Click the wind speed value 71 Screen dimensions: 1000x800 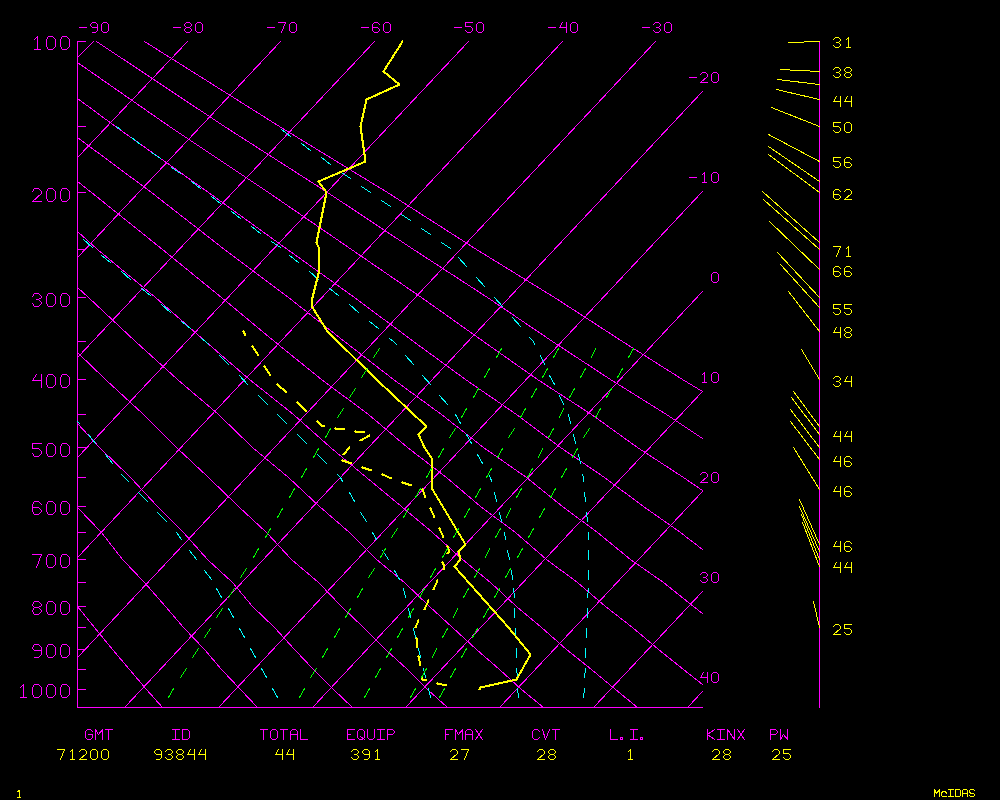pos(842,252)
